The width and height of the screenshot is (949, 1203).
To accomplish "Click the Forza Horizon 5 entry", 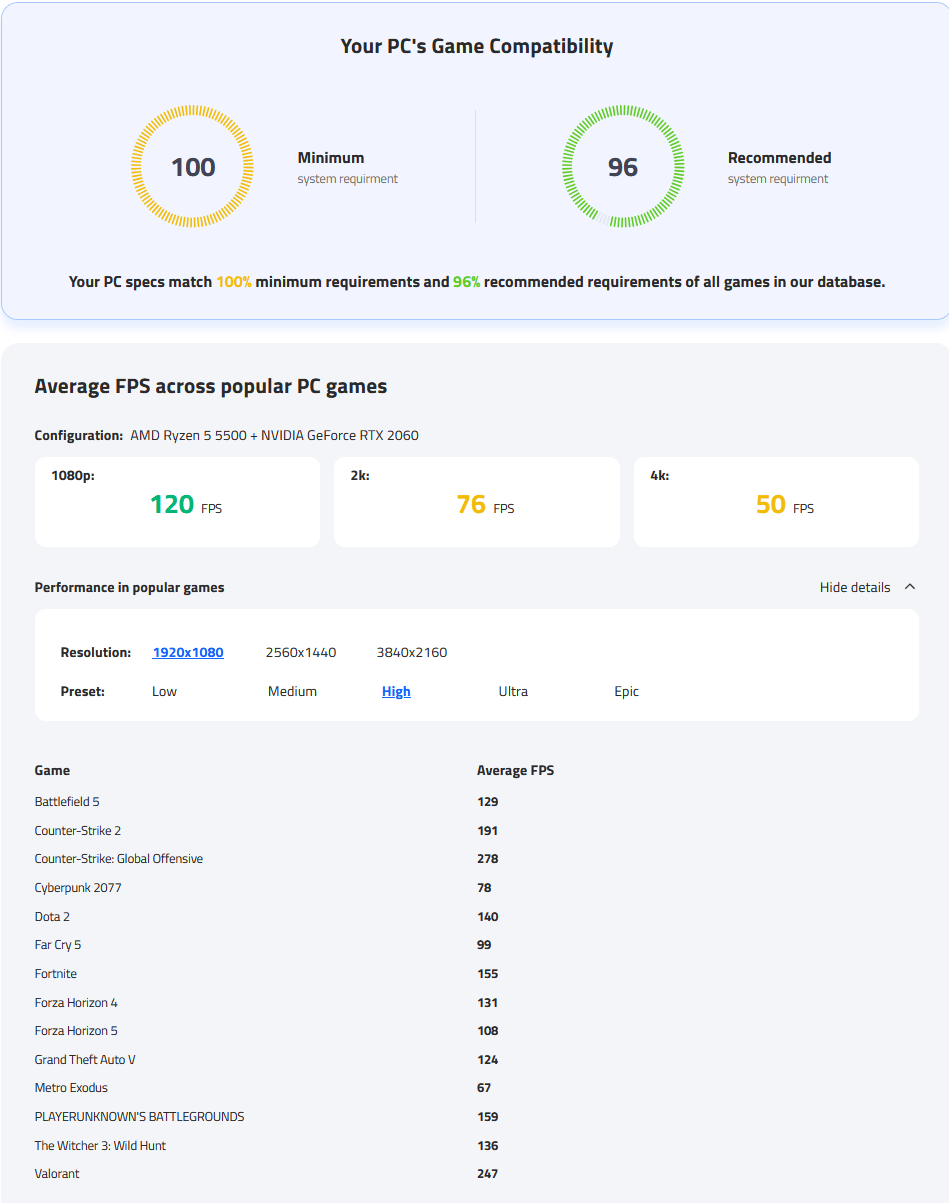I will (x=76, y=1031).
